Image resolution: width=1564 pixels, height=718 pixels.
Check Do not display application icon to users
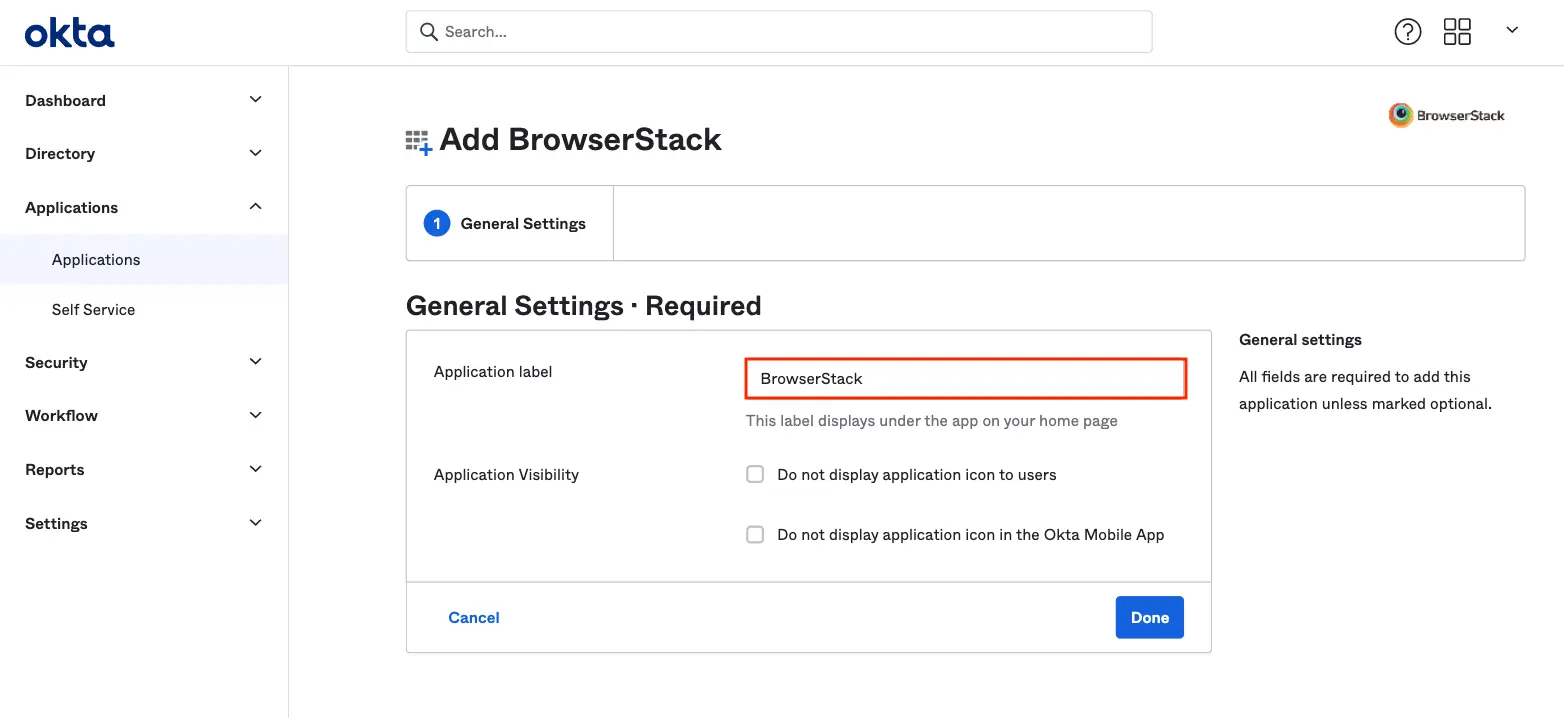click(755, 474)
